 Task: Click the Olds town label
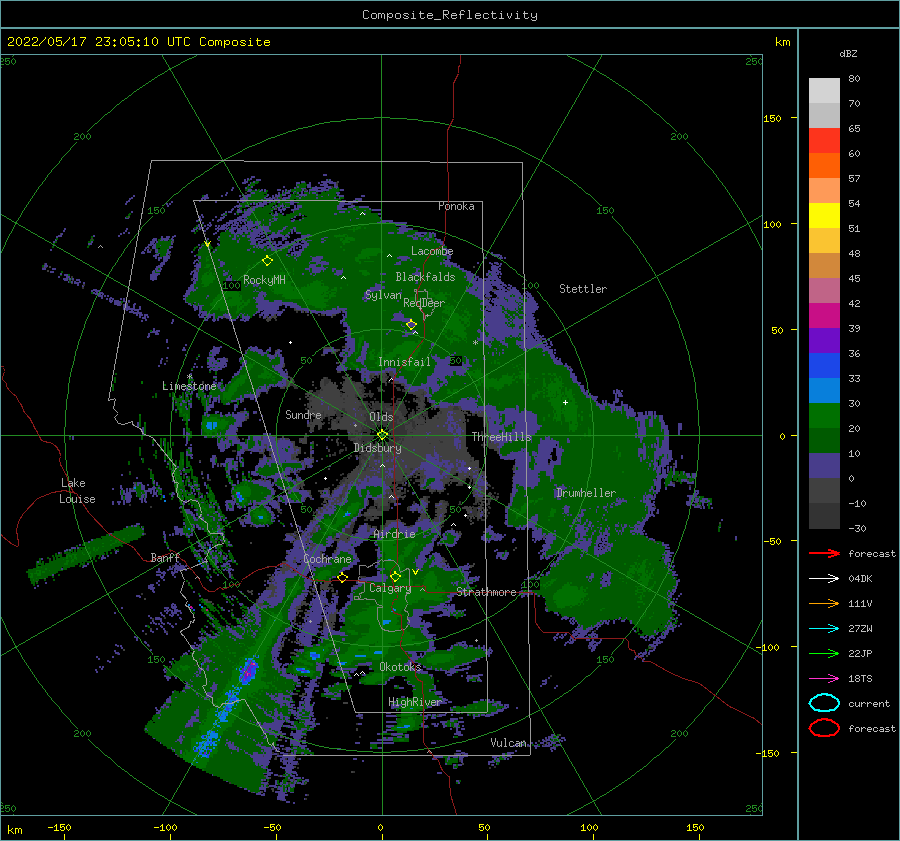pos(381,417)
